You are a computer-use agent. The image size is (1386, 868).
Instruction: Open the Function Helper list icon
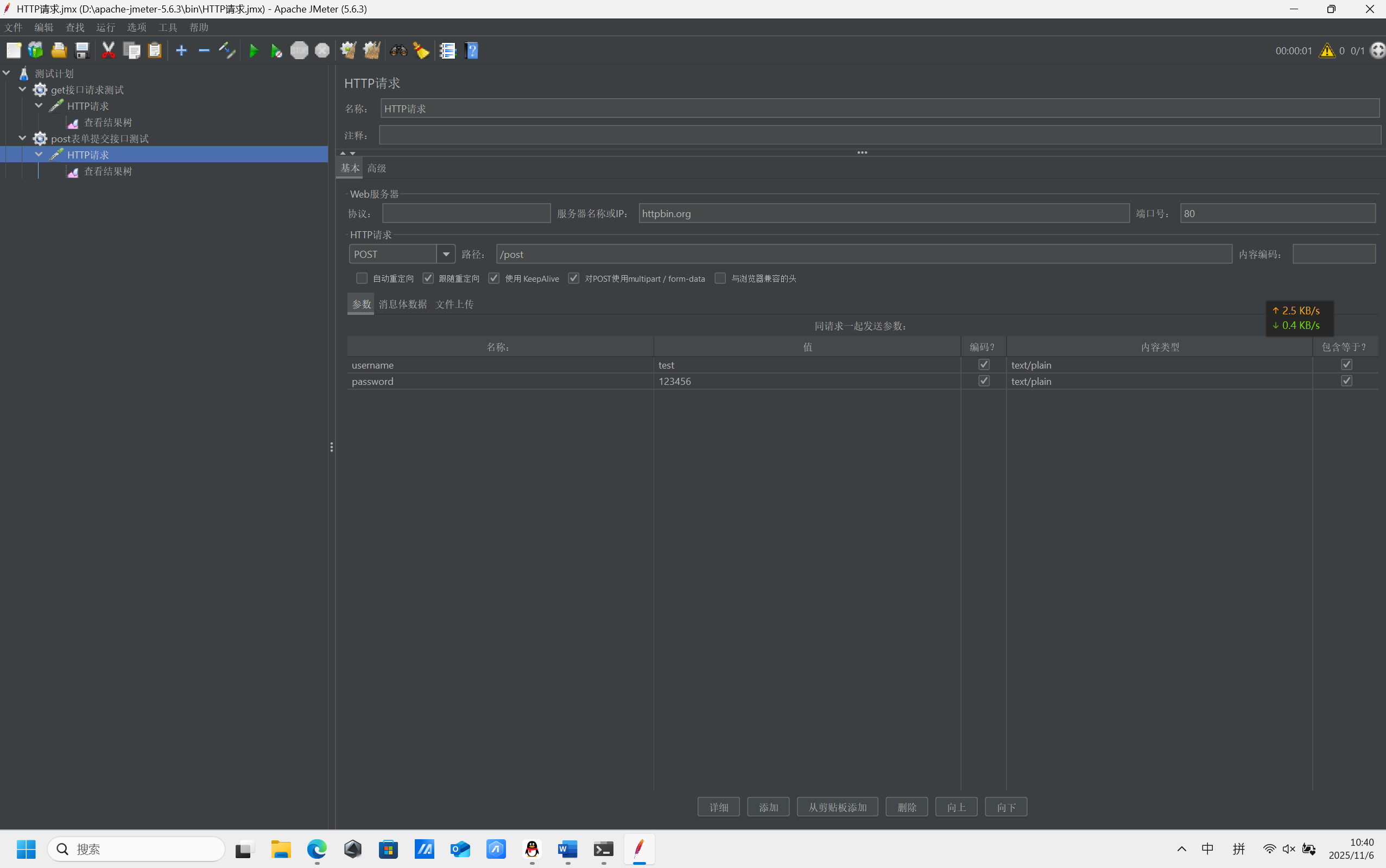point(447,51)
